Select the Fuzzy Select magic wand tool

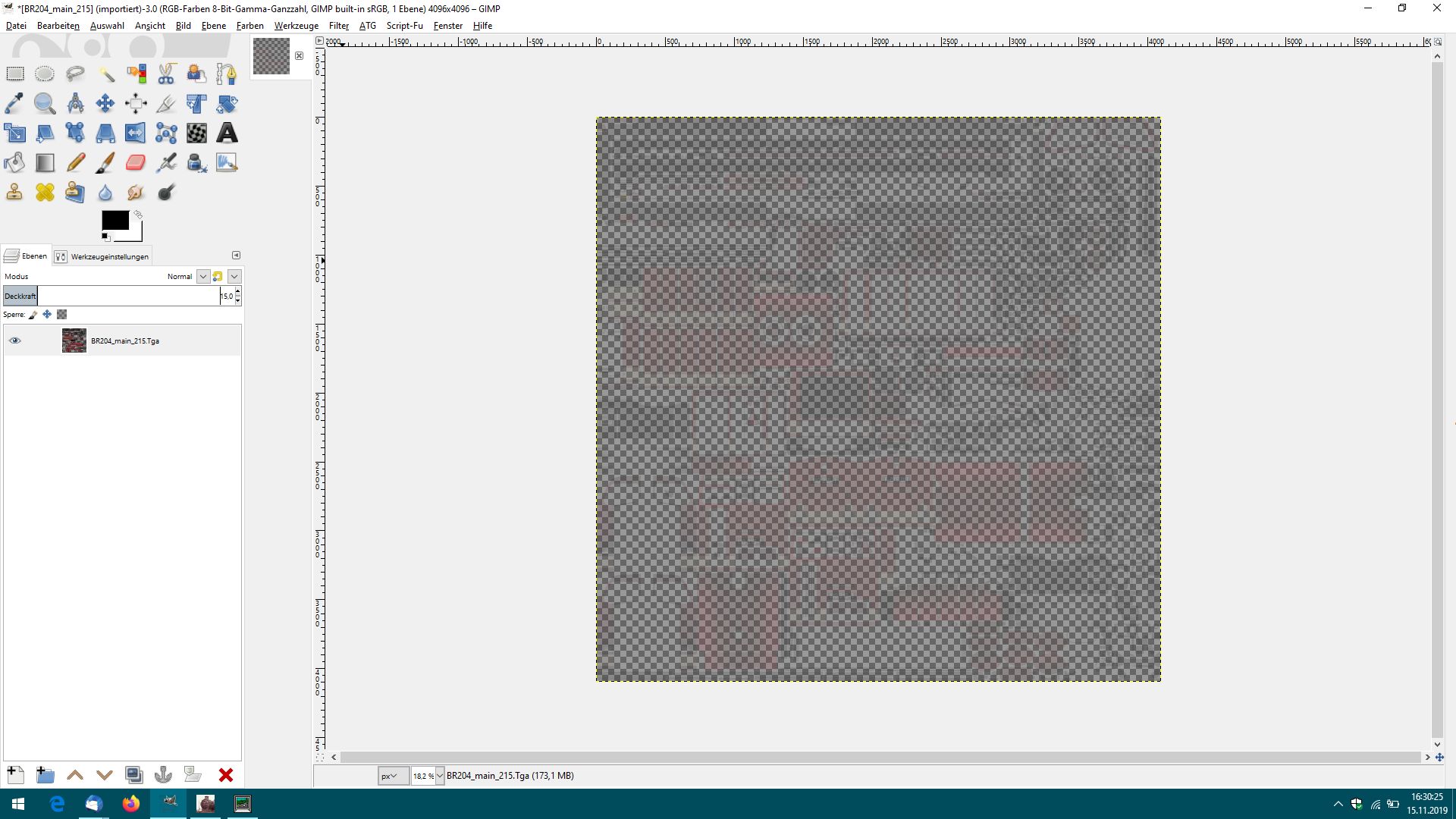(x=105, y=74)
